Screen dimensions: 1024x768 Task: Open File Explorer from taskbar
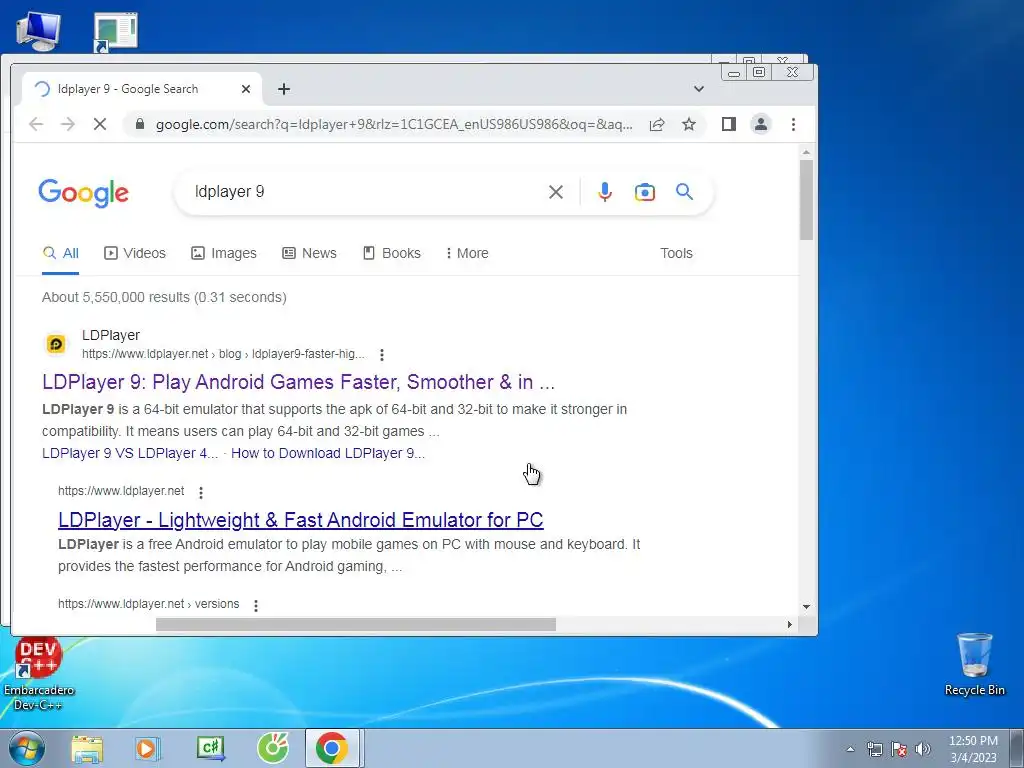[x=87, y=748]
